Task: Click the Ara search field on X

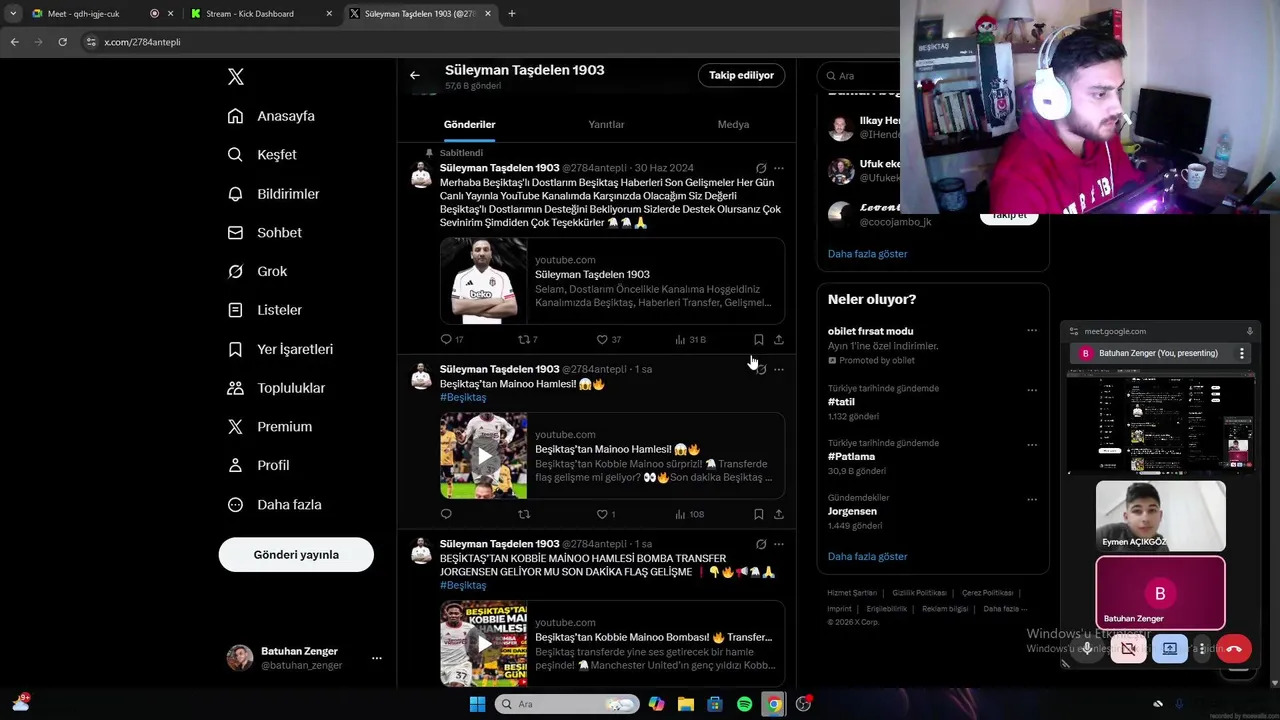Action: [860, 76]
